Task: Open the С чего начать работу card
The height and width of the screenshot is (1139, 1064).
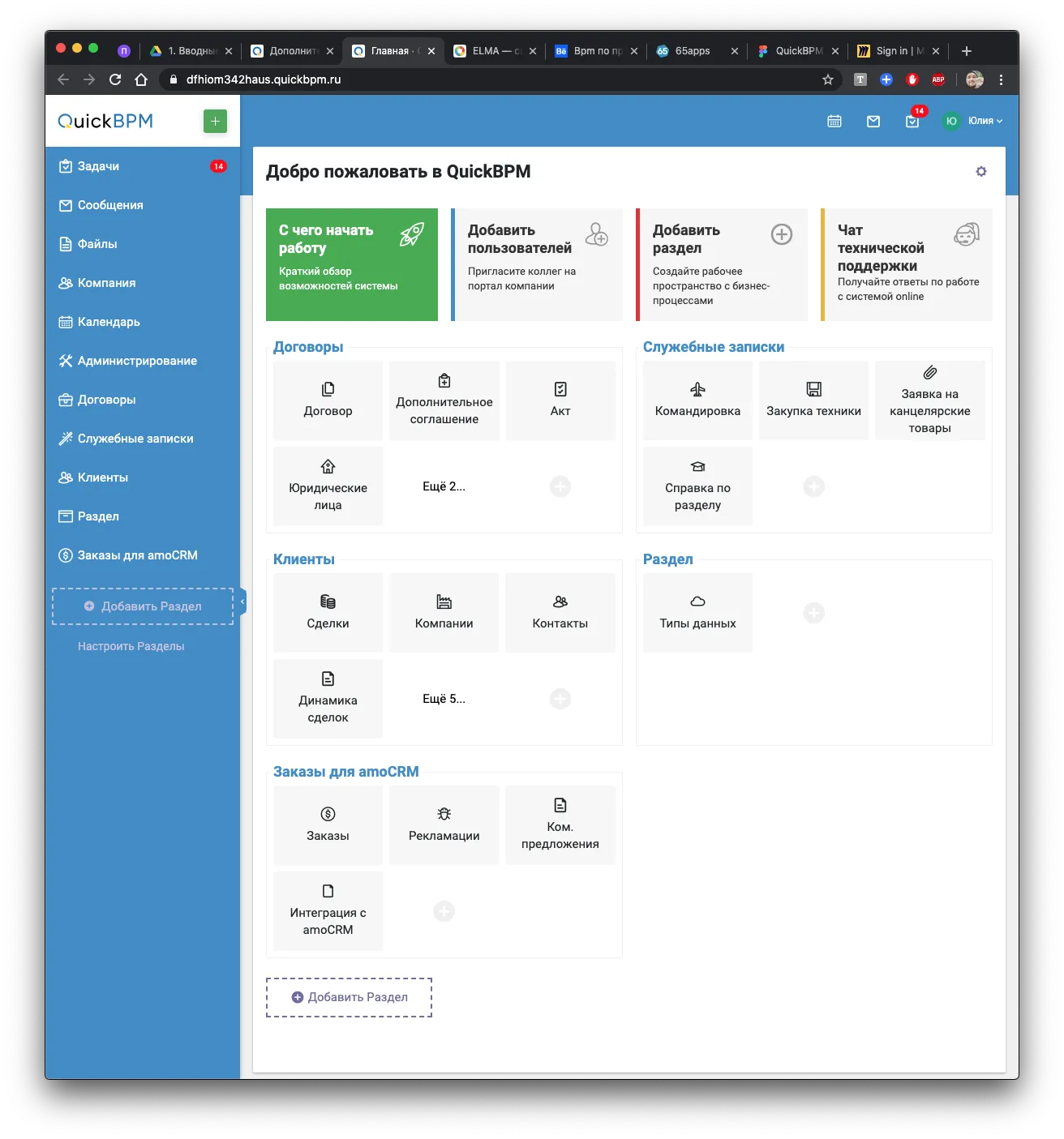Action: pos(352,264)
